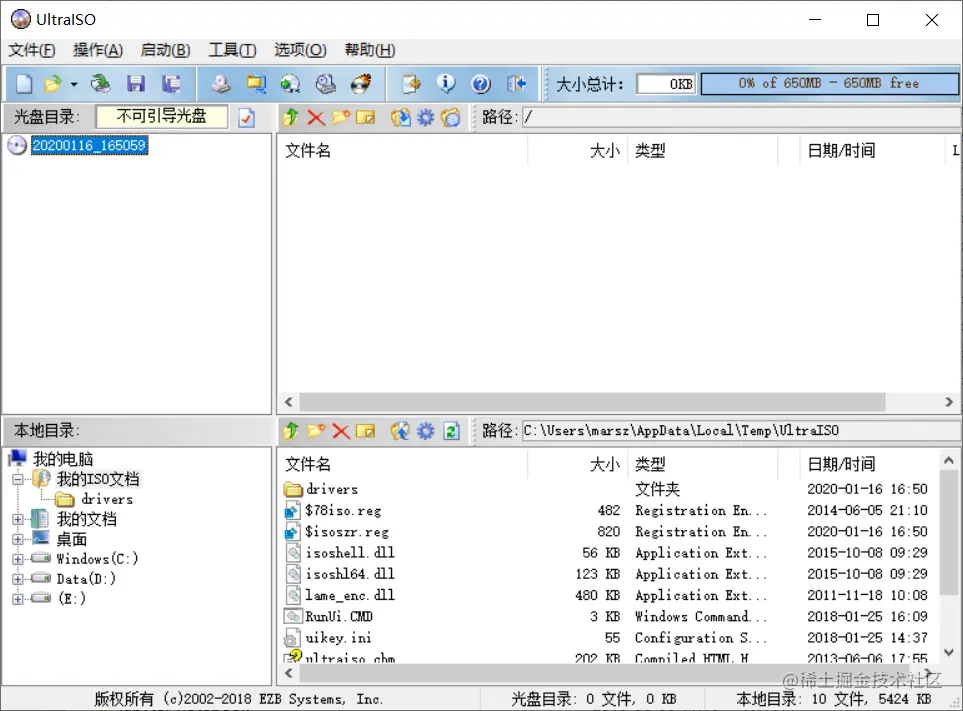Image resolution: width=963 pixels, height=711 pixels.
Task: Click the hide local browser icon
Action: click(451, 117)
